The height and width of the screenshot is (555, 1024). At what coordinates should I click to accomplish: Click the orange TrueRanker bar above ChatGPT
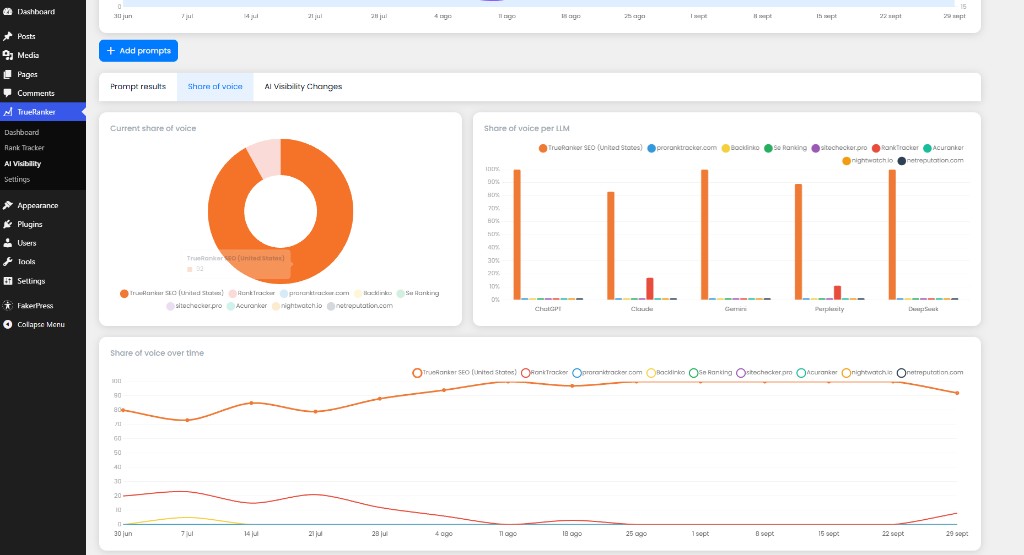(517, 234)
